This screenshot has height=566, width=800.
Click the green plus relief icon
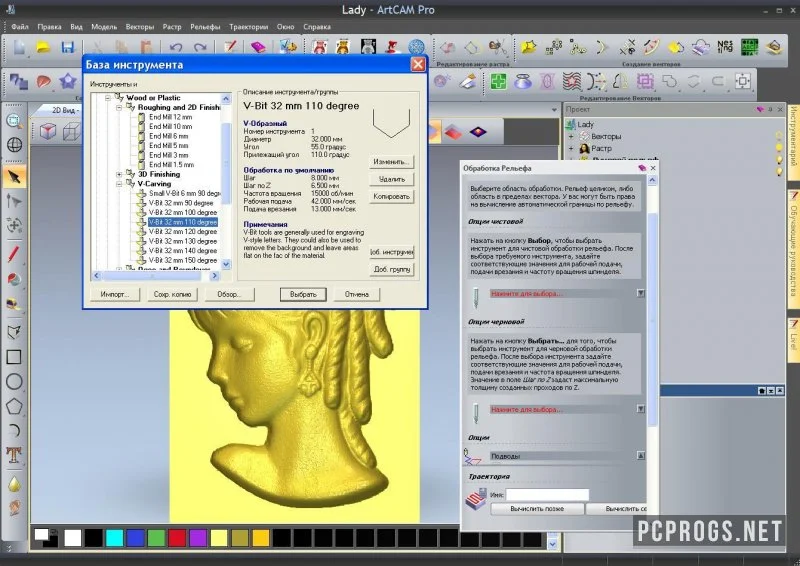(498, 81)
